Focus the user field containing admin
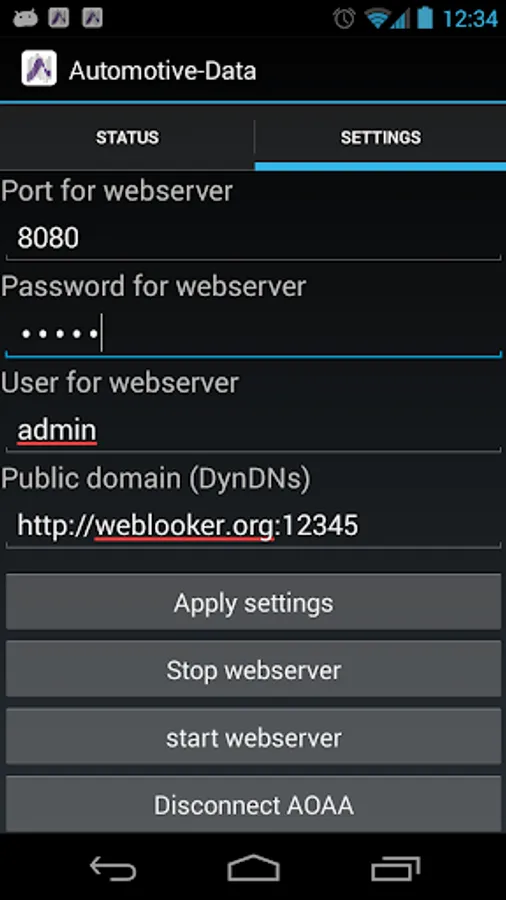This screenshot has width=506, height=900. click(x=254, y=430)
